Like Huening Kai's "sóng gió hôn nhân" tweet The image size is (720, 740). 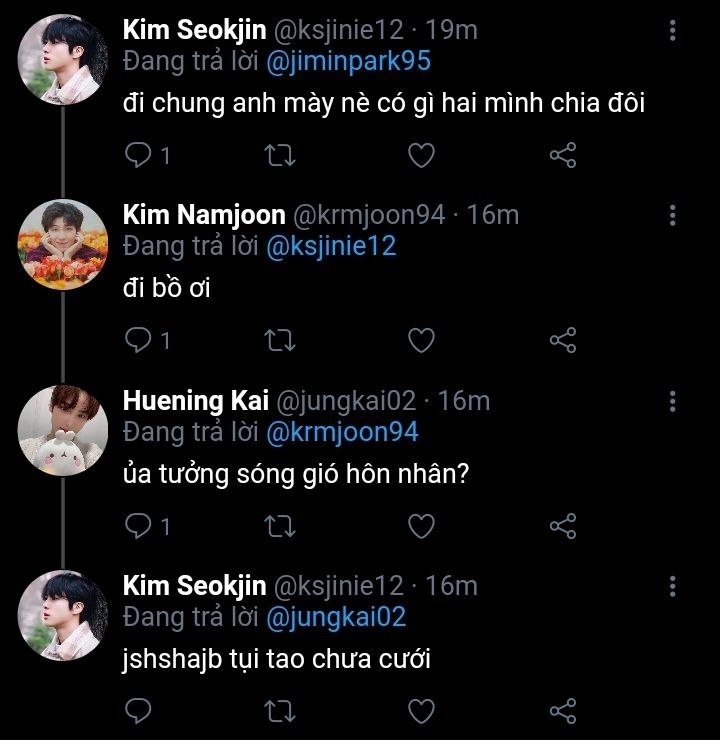(x=422, y=525)
